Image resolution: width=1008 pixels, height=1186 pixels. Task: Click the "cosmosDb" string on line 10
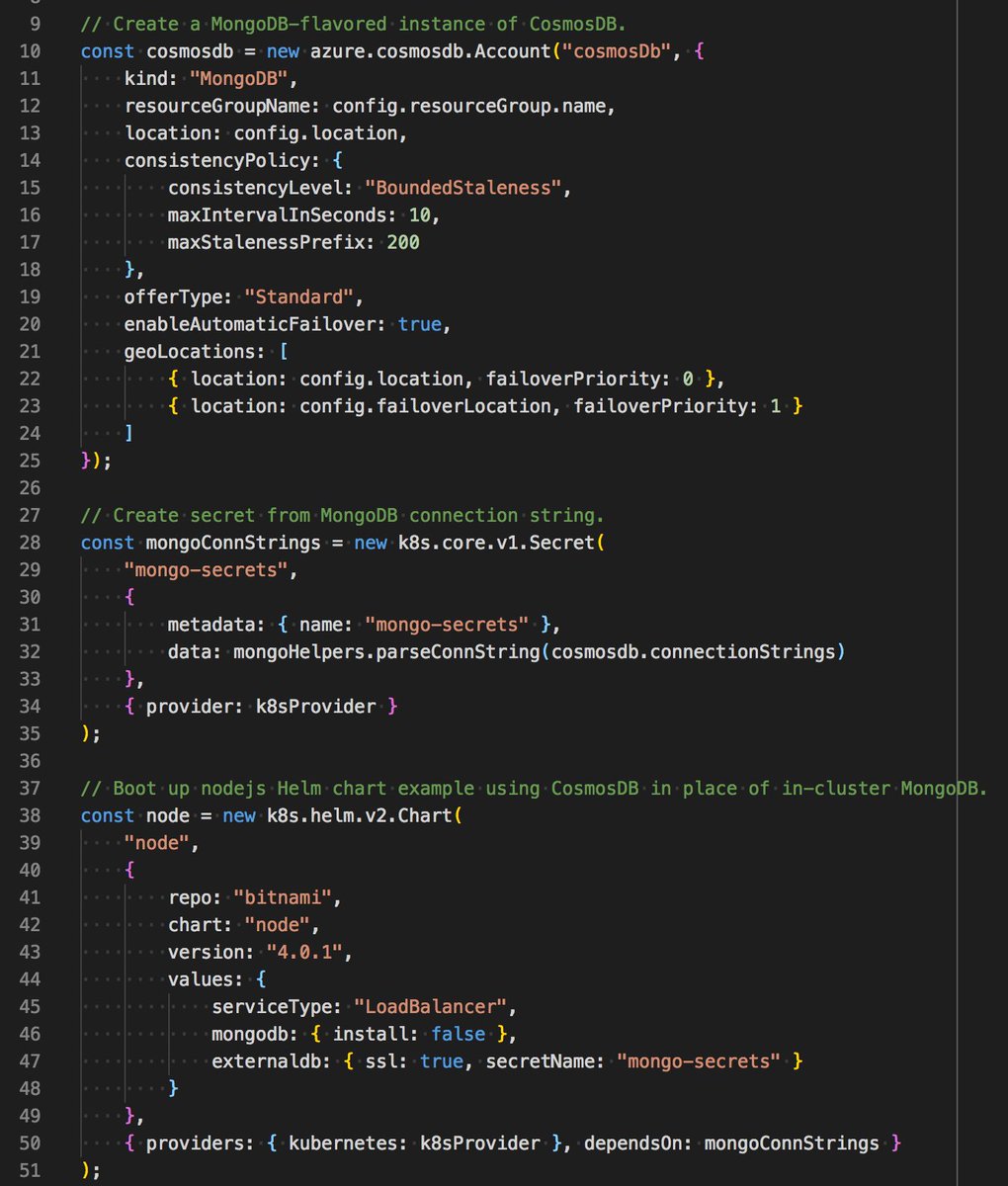(x=618, y=50)
